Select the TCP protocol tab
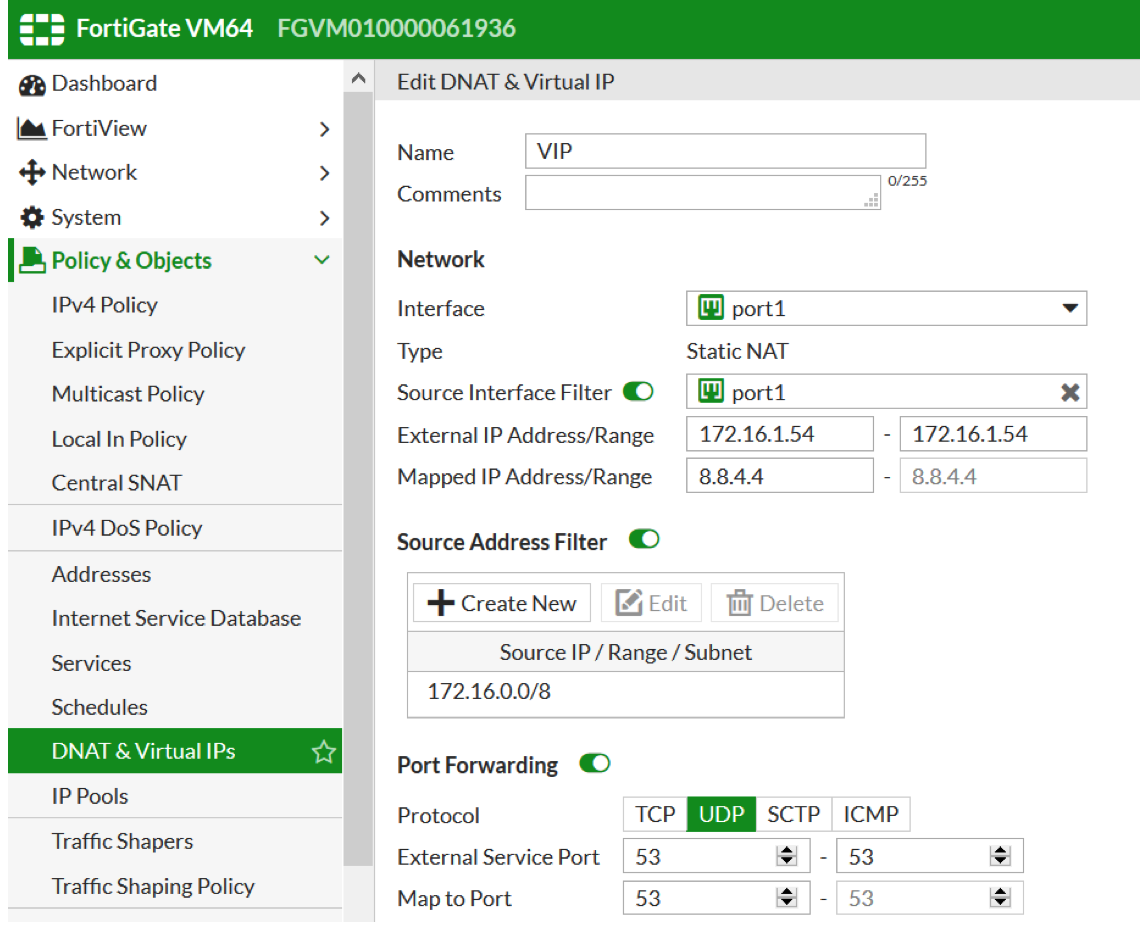The width and height of the screenshot is (1140, 932). 654,814
